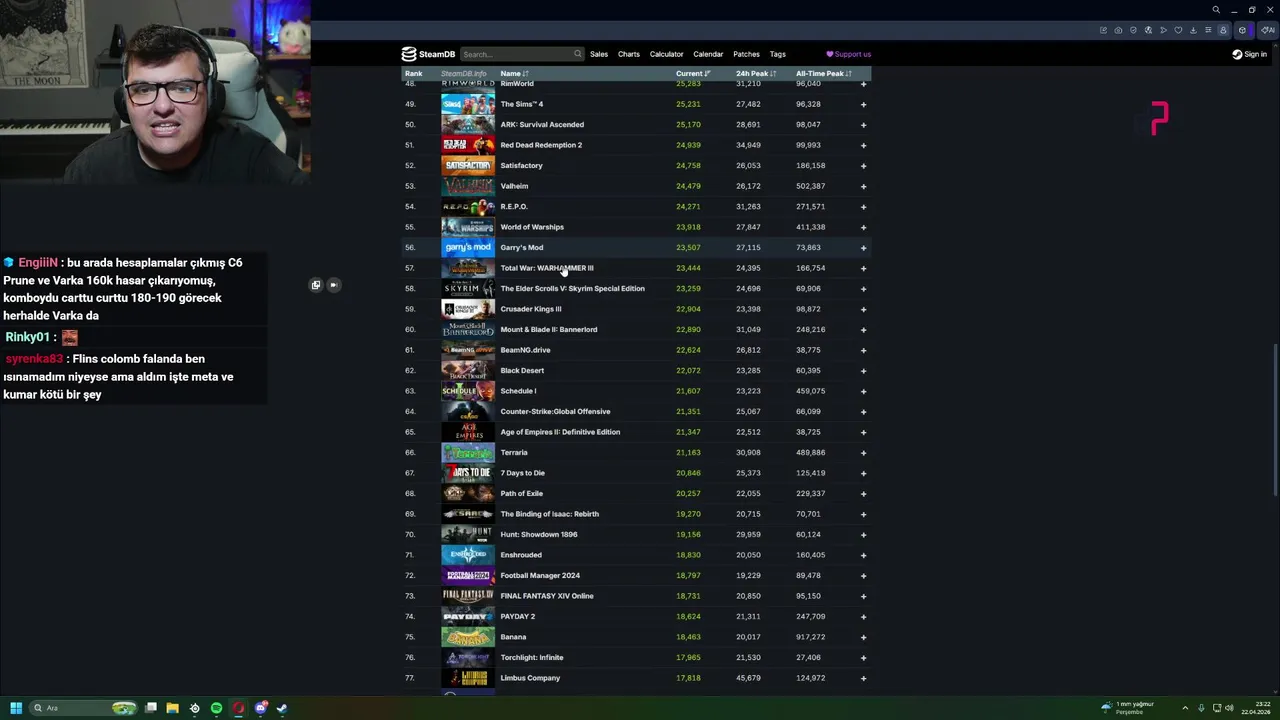Select Football Manager 2024 row name
Image resolution: width=1280 pixels, height=720 pixels.
pos(540,576)
